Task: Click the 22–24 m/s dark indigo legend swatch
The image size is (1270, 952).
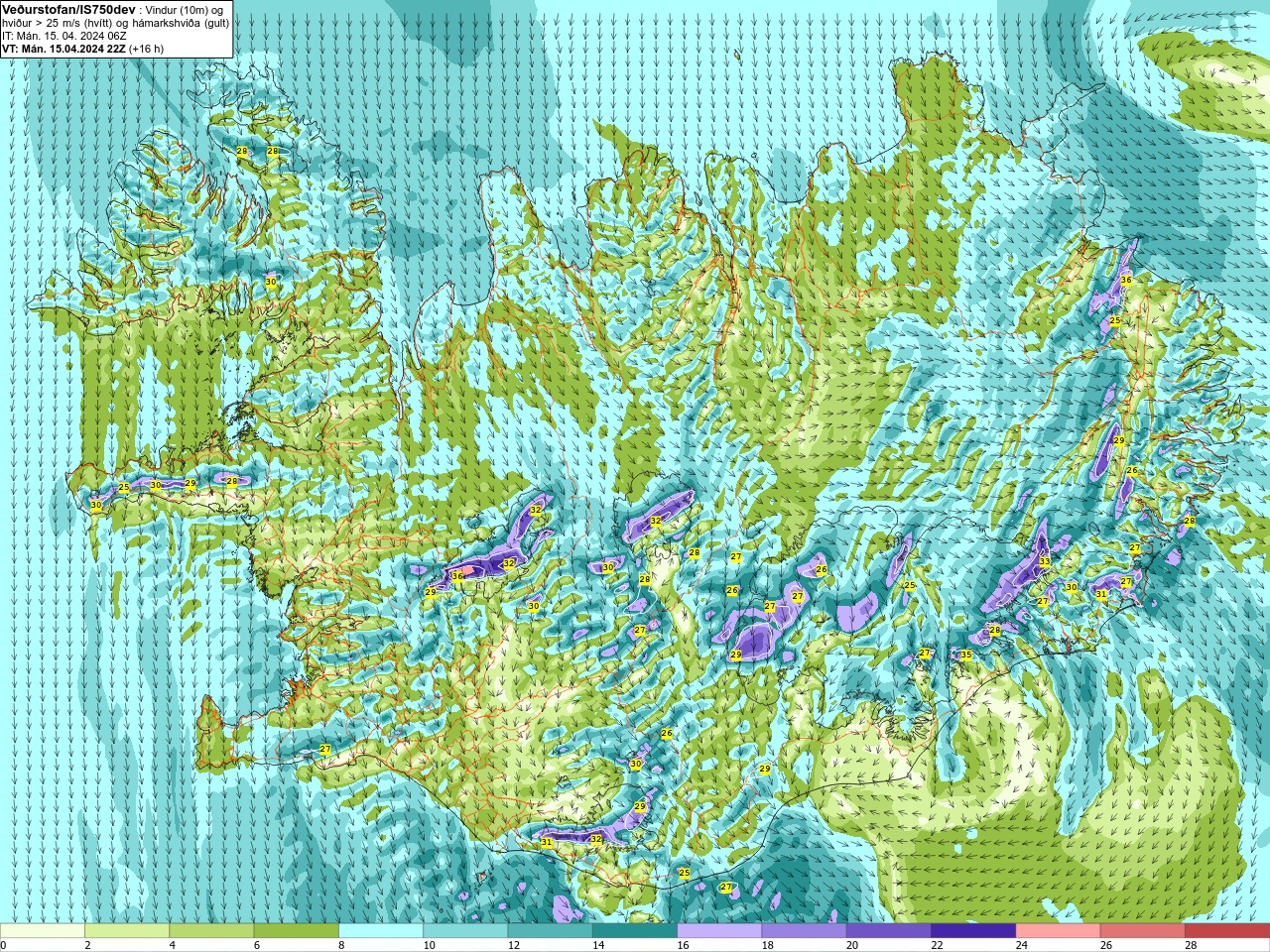Action: (973, 931)
